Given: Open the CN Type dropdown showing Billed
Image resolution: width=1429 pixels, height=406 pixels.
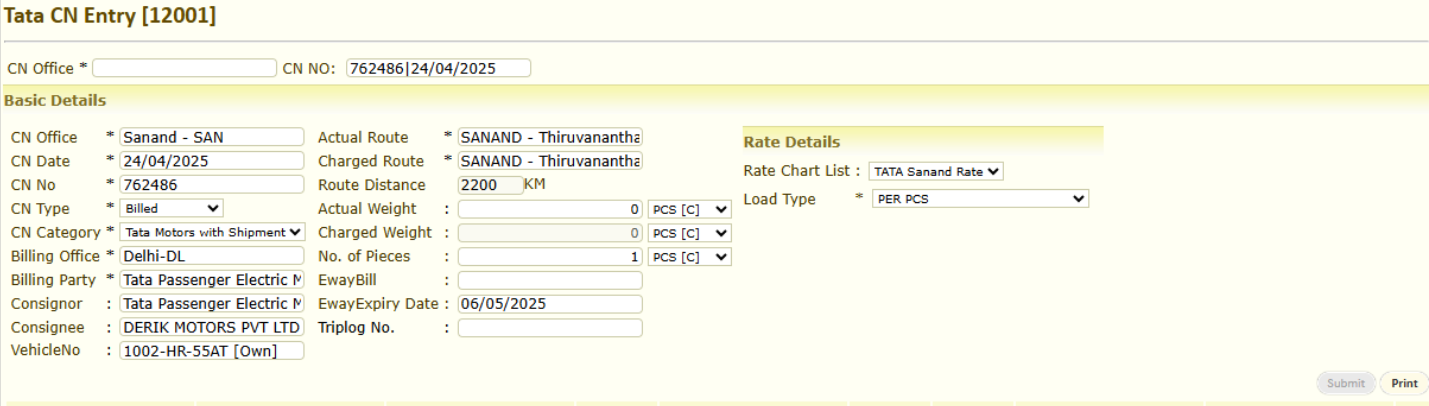Looking at the screenshot, I should pyautogui.click(x=171, y=208).
